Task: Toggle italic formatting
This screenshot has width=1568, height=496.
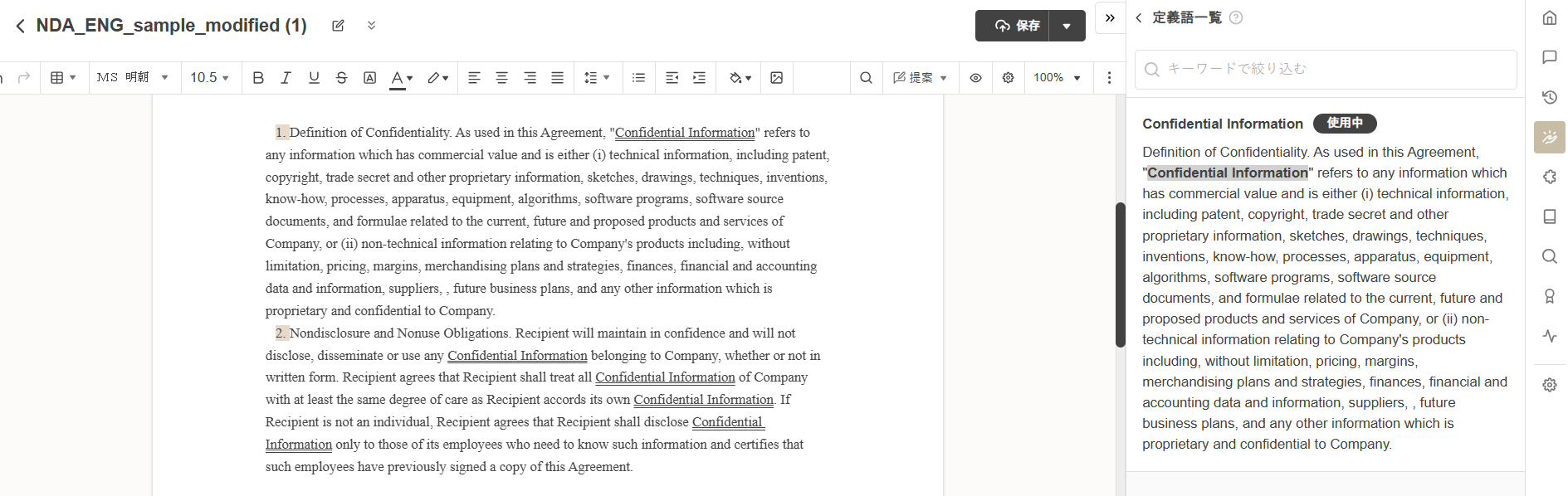Action: 286,78
